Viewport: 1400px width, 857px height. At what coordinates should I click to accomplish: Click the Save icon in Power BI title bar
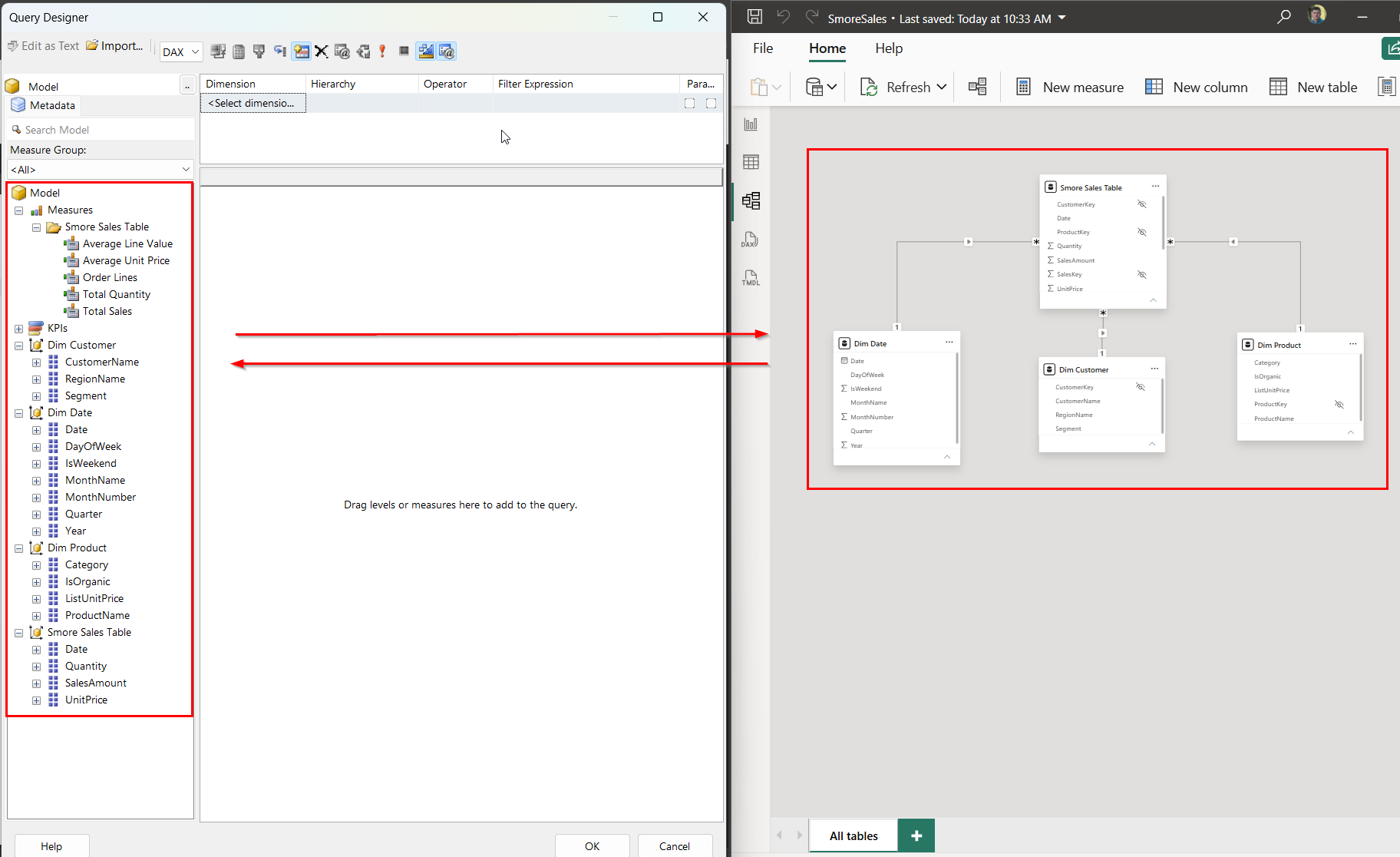pos(754,16)
